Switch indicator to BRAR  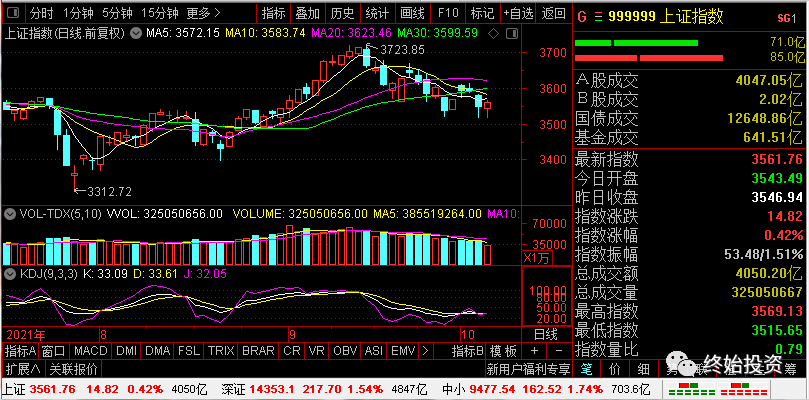click(x=258, y=351)
